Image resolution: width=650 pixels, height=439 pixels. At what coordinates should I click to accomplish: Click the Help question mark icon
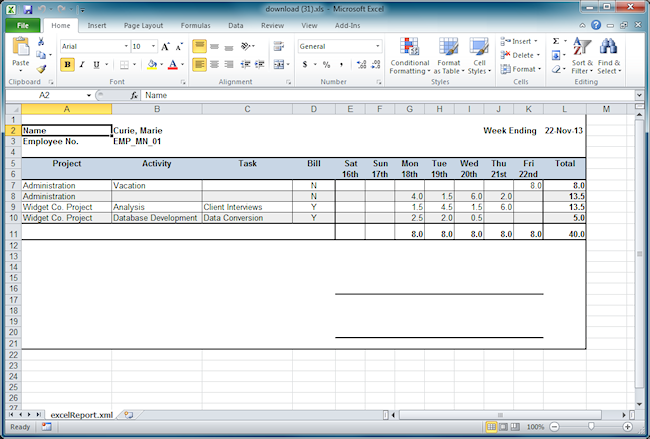point(596,25)
